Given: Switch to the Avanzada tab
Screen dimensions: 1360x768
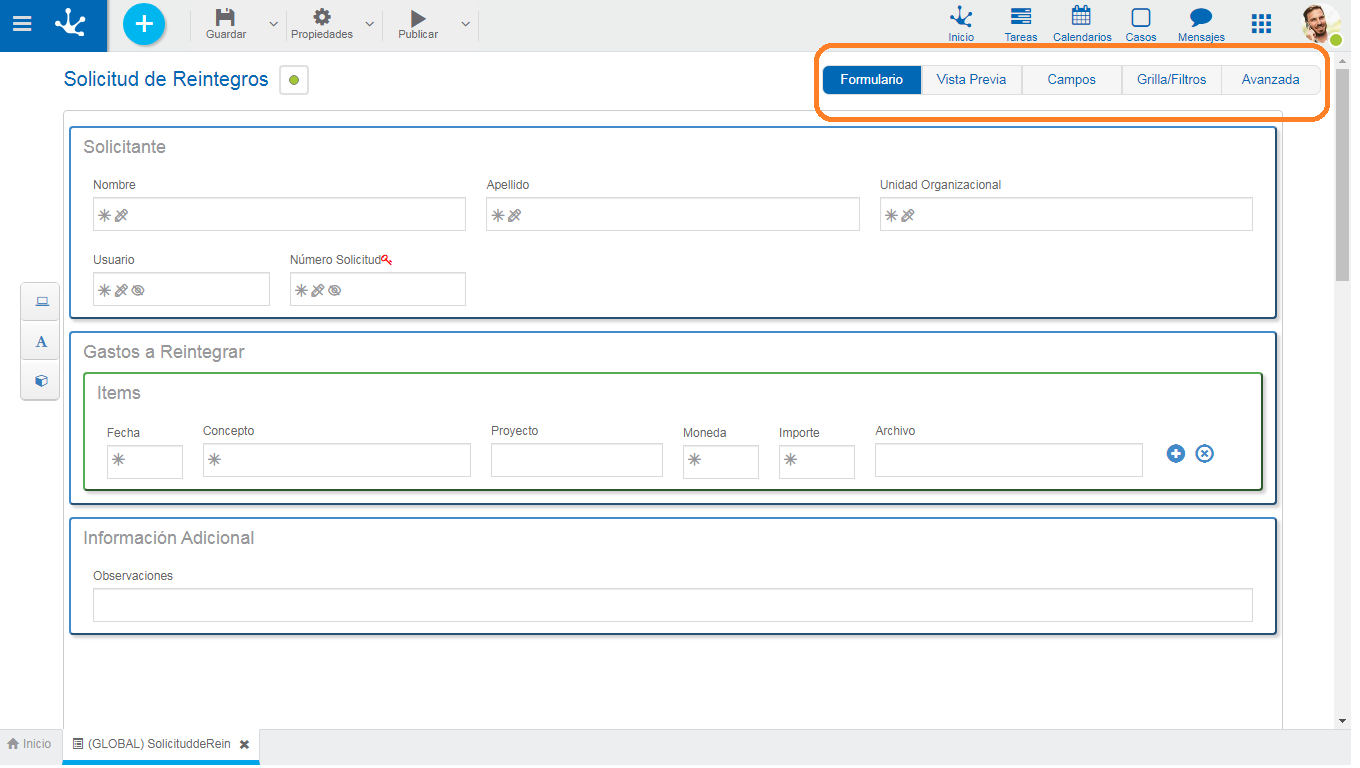Looking at the screenshot, I should tap(1271, 80).
